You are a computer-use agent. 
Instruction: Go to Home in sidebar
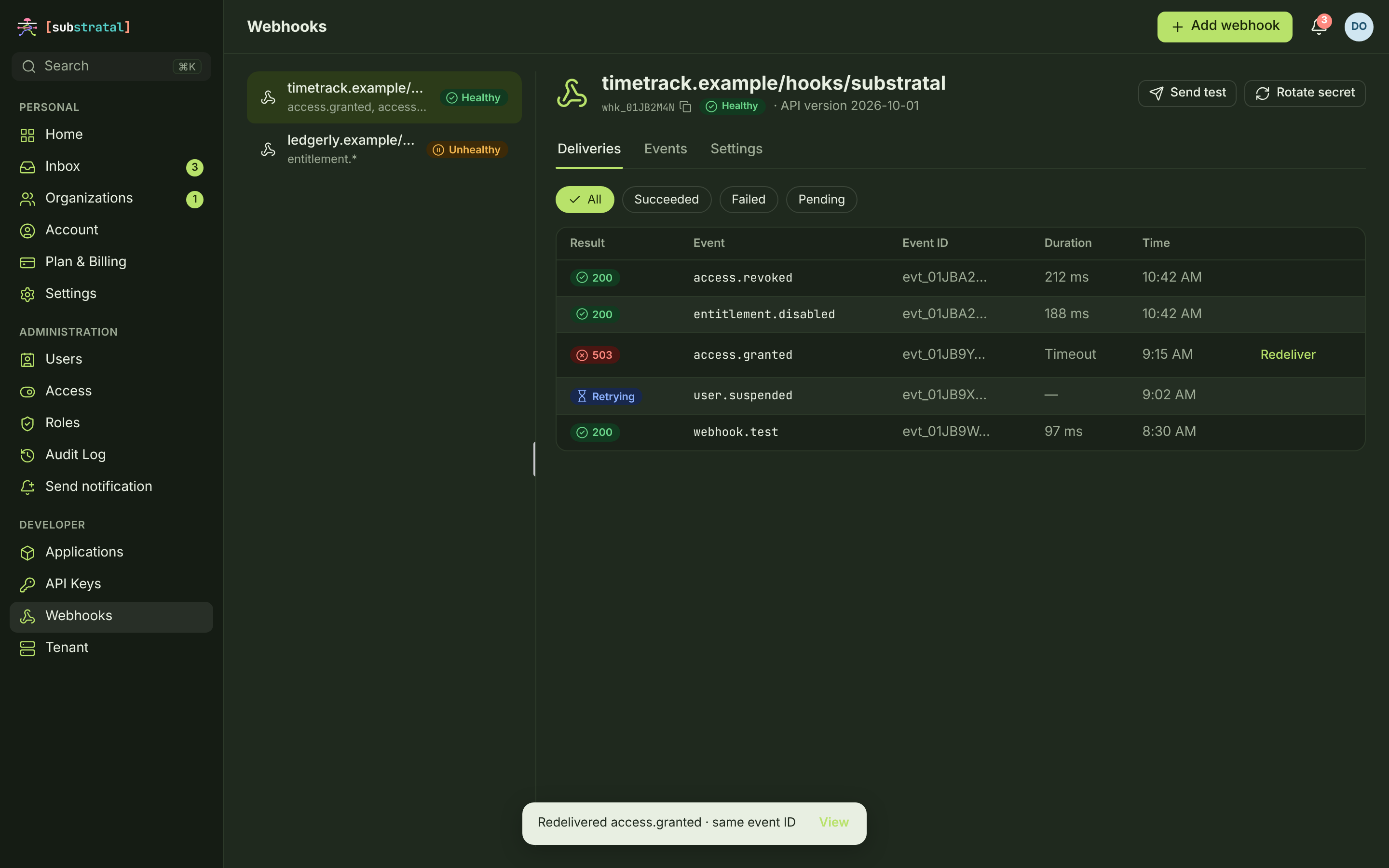111,135
